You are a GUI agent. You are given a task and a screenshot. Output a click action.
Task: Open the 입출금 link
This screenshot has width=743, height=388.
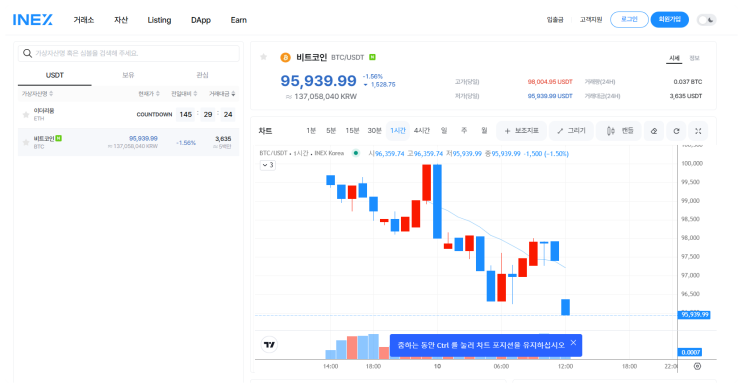pos(555,20)
